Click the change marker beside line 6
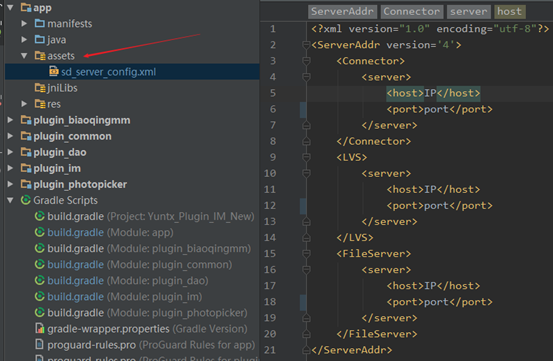 click(303, 109)
